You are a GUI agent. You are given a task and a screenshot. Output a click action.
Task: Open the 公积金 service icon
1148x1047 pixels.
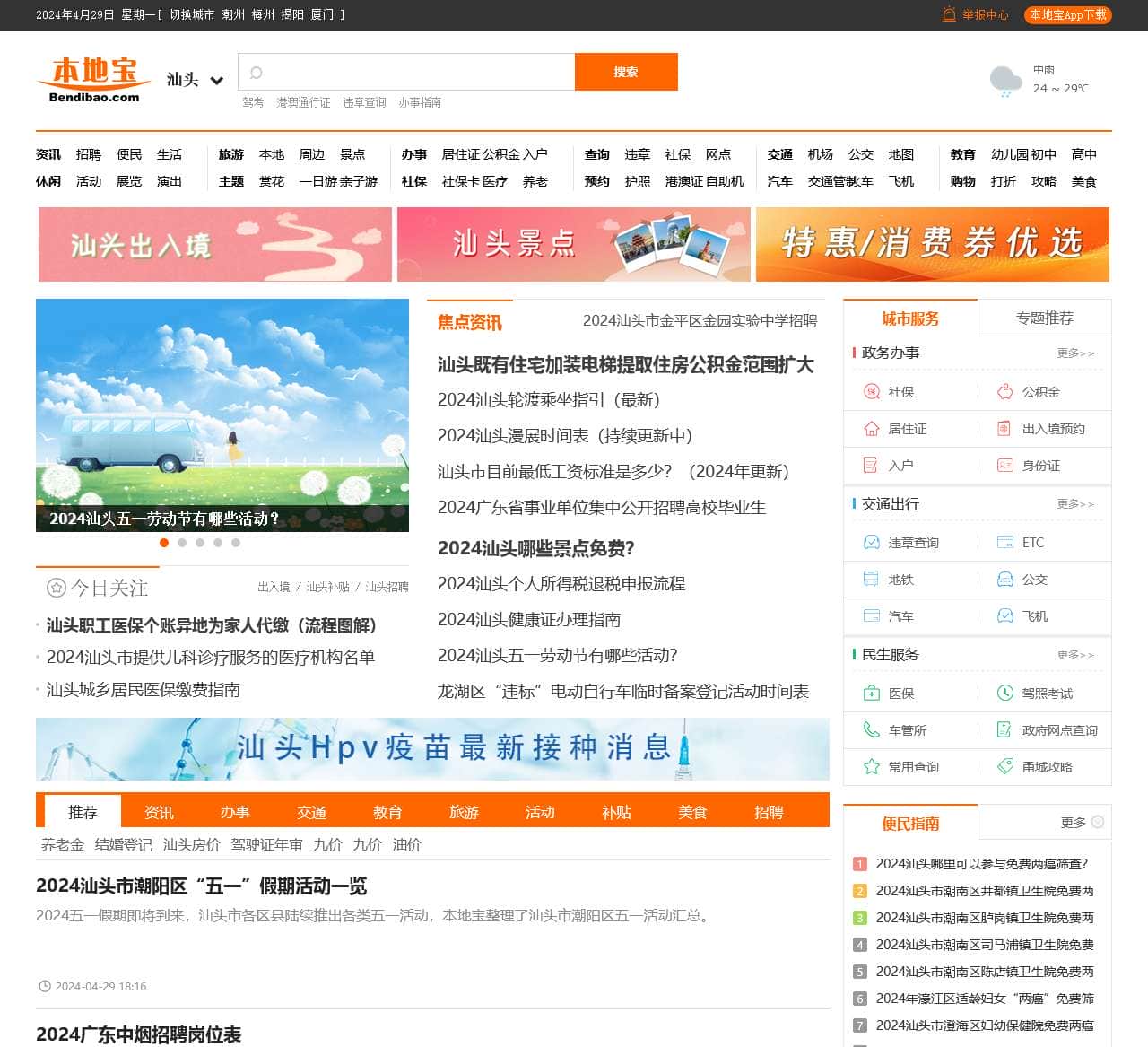coord(1005,392)
